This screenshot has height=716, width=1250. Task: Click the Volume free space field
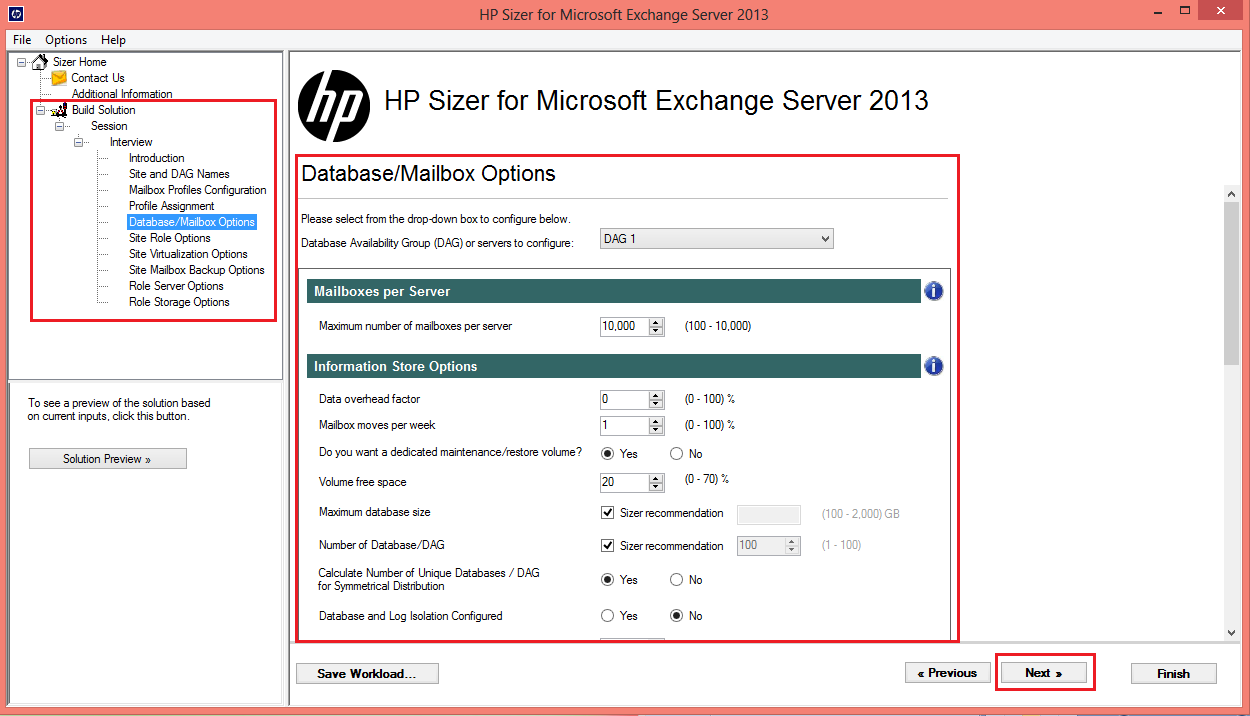click(624, 482)
